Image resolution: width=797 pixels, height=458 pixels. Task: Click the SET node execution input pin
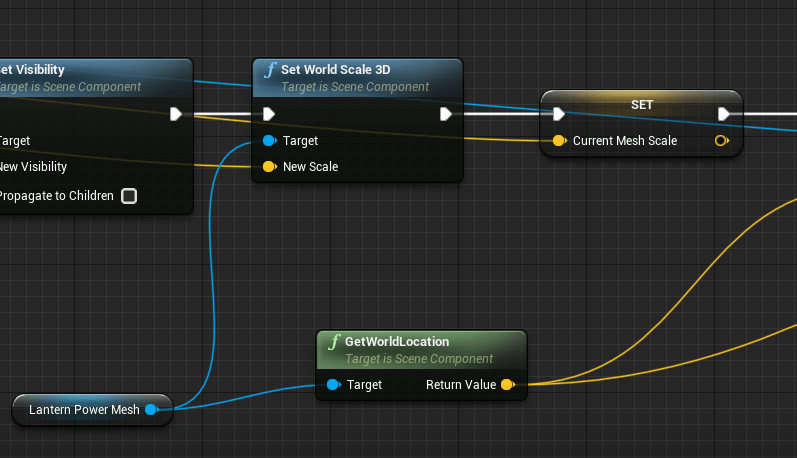(559, 114)
